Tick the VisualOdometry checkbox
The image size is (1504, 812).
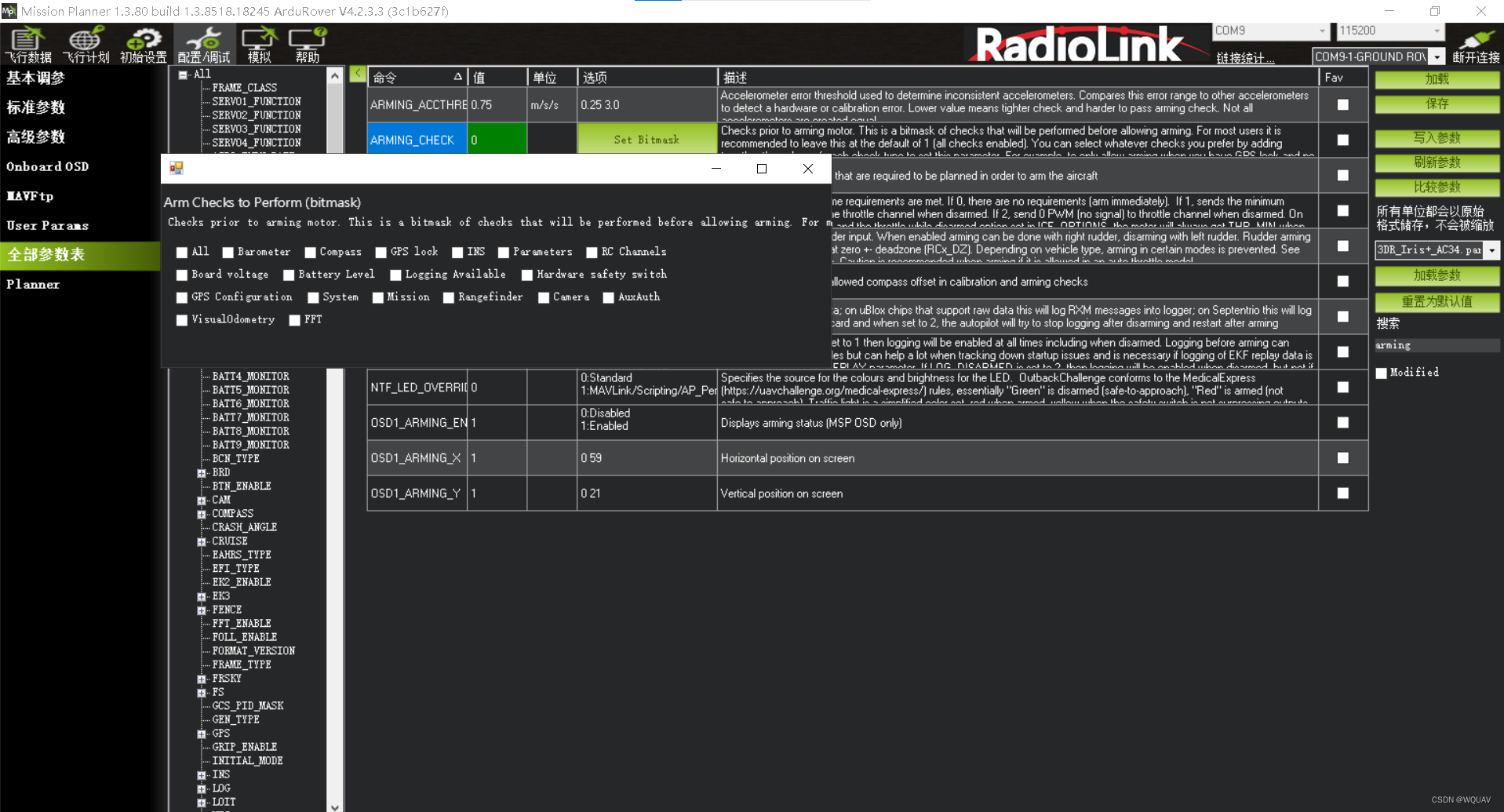pyautogui.click(x=182, y=321)
